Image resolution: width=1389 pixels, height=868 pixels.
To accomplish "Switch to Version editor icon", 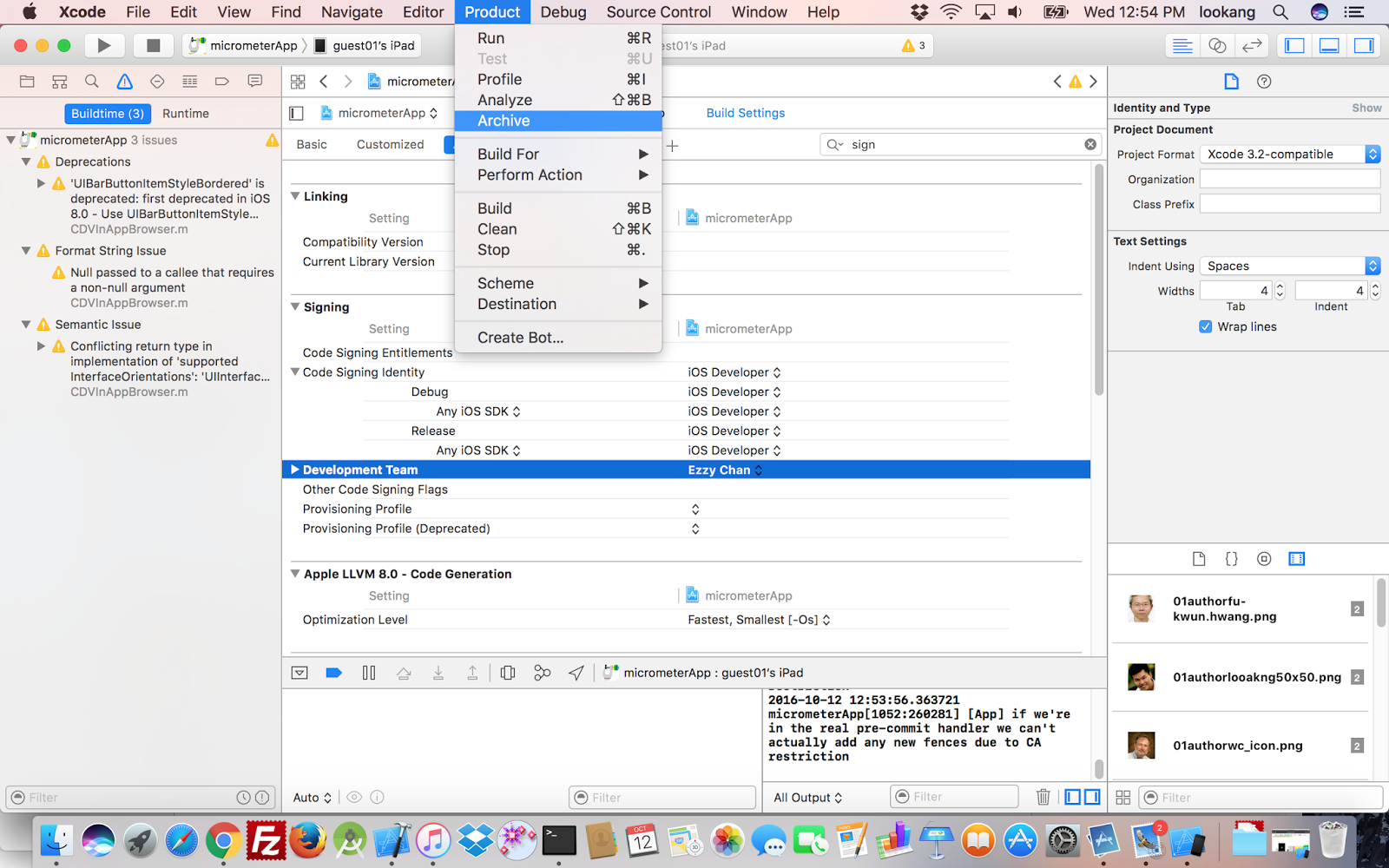I will click(1252, 46).
